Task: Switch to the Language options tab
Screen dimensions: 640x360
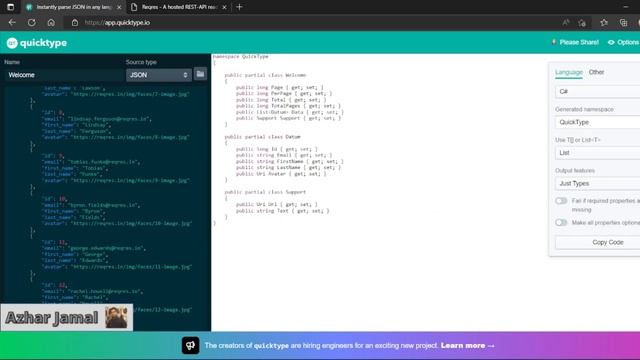Action: (569, 72)
